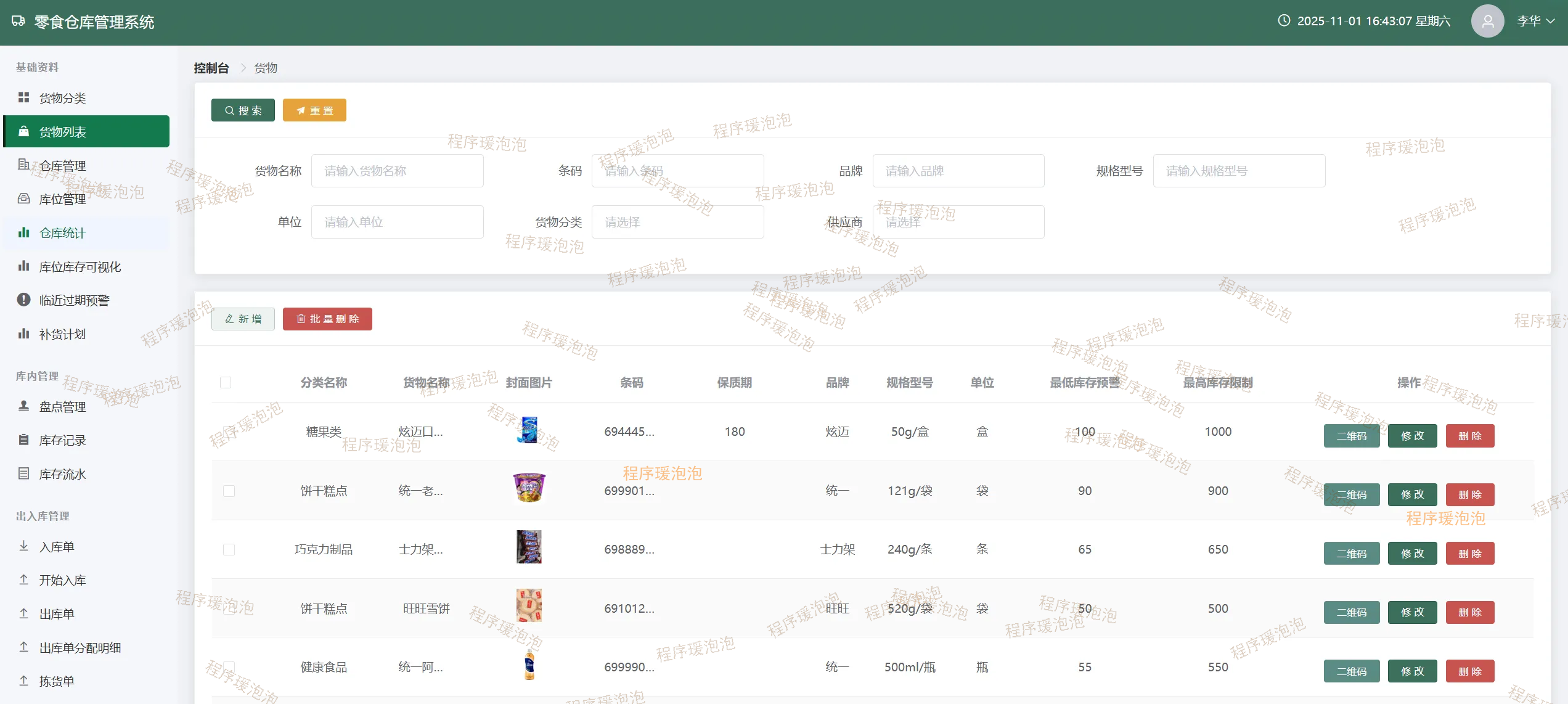This screenshot has width=1568, height=704.
Task: Open 库存流水 menu item
Action: [62, 474]
